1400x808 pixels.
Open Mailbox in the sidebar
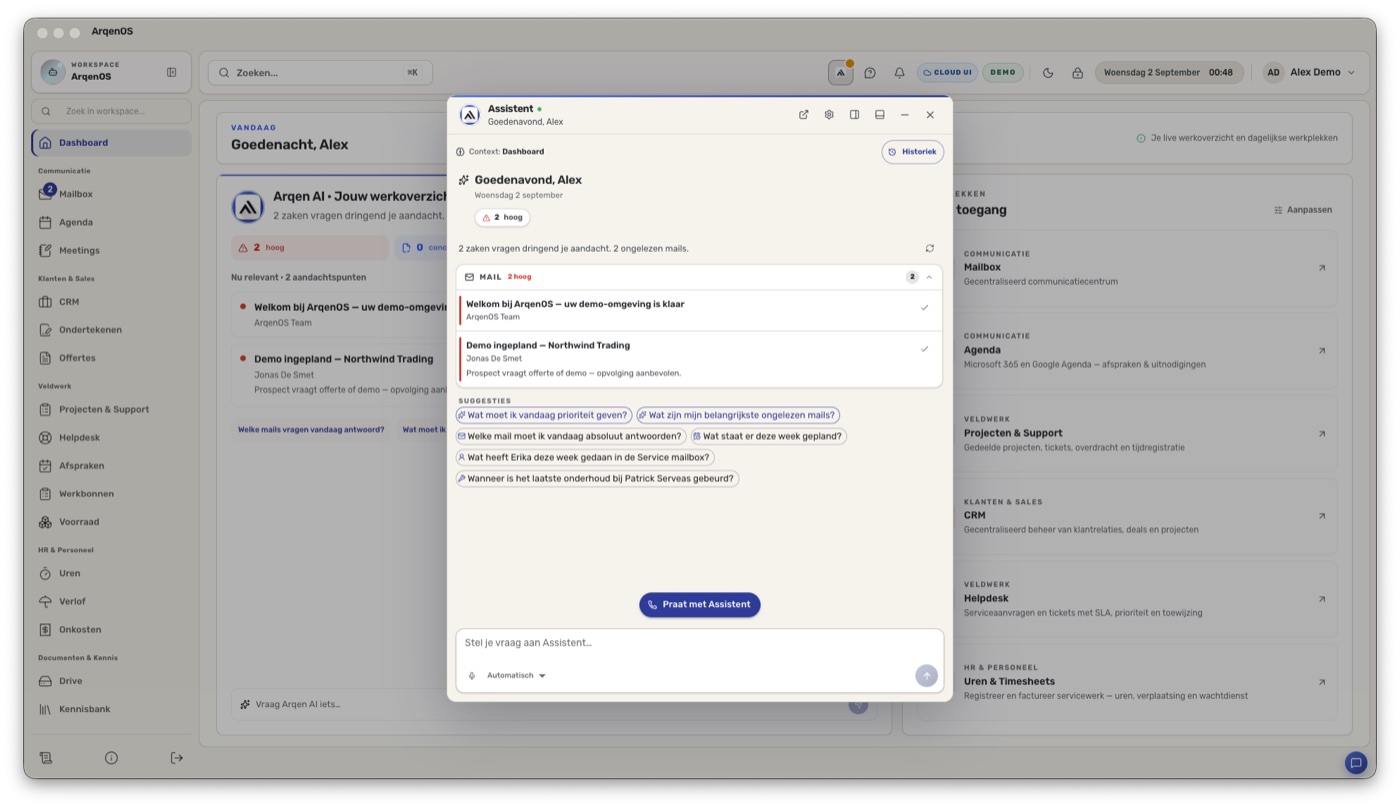click(111, 194)
